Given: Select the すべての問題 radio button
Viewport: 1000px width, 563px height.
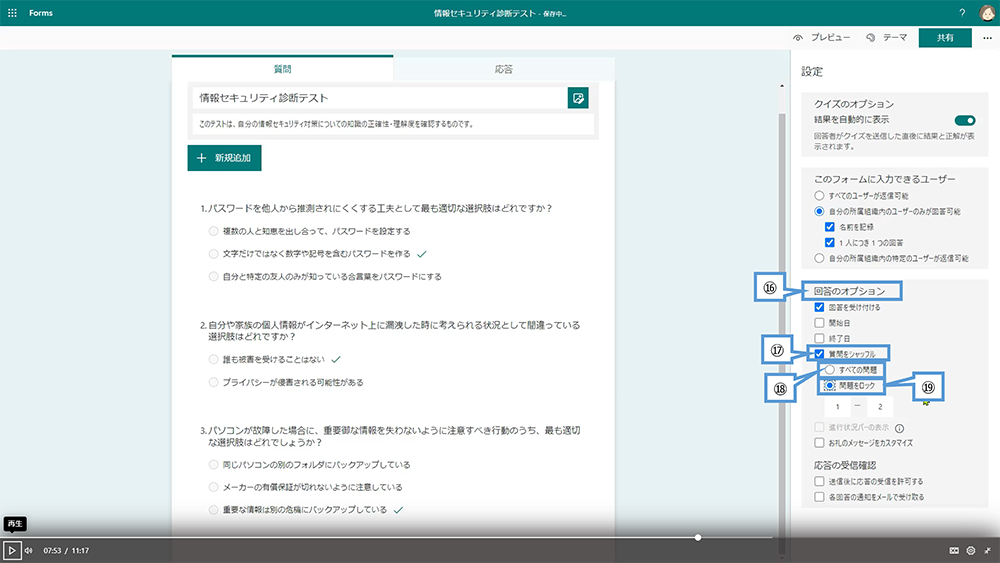Looking at the screenshot, I should 829,370.
